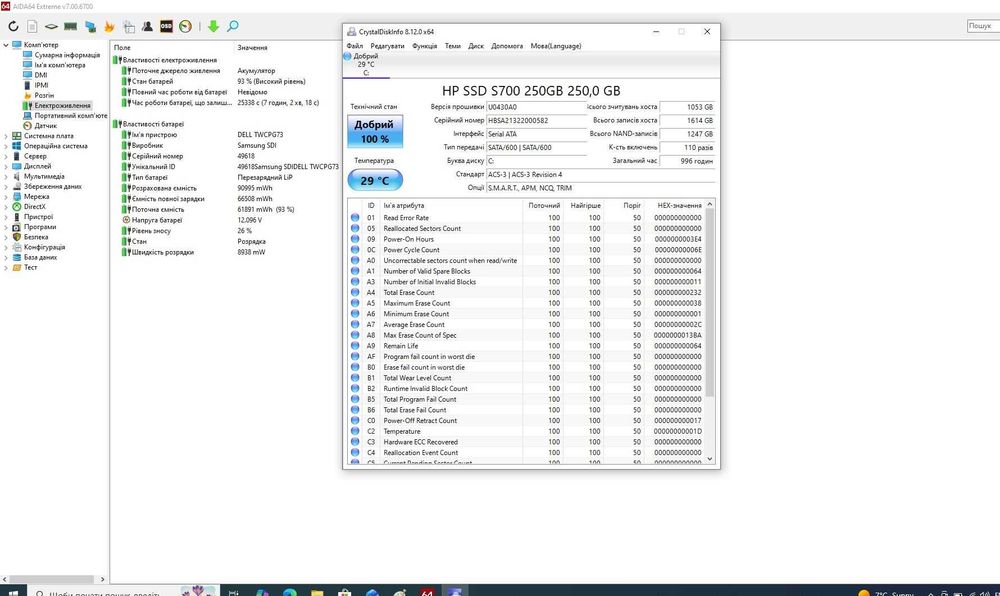Collapse the Комп'ютер tree node
The image size is (1000, 596).
point(6,45)
